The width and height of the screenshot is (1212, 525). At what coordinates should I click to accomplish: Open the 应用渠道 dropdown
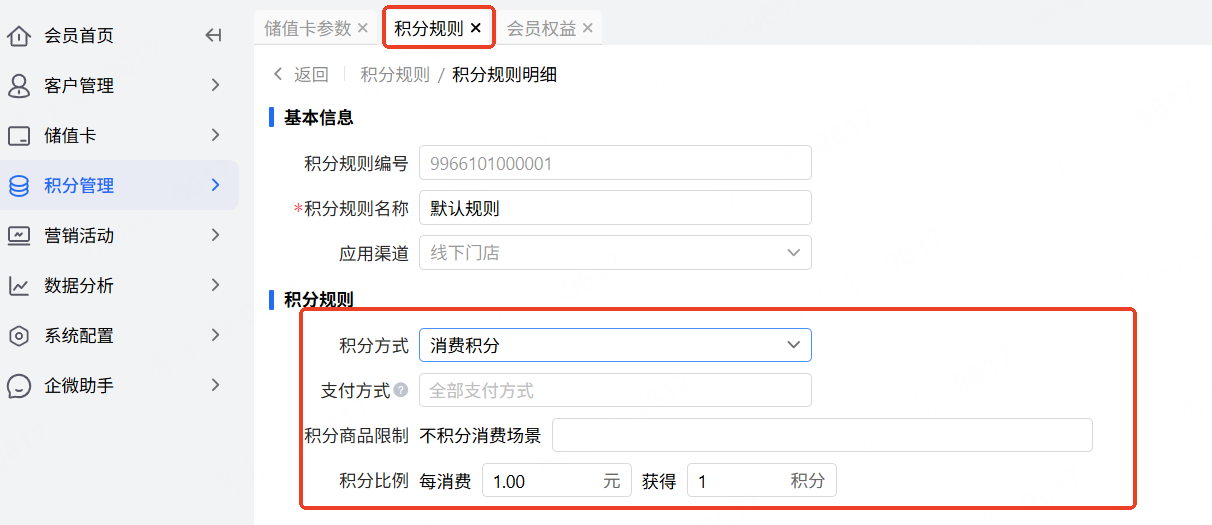pyautogui.click(x=614, y=253)
